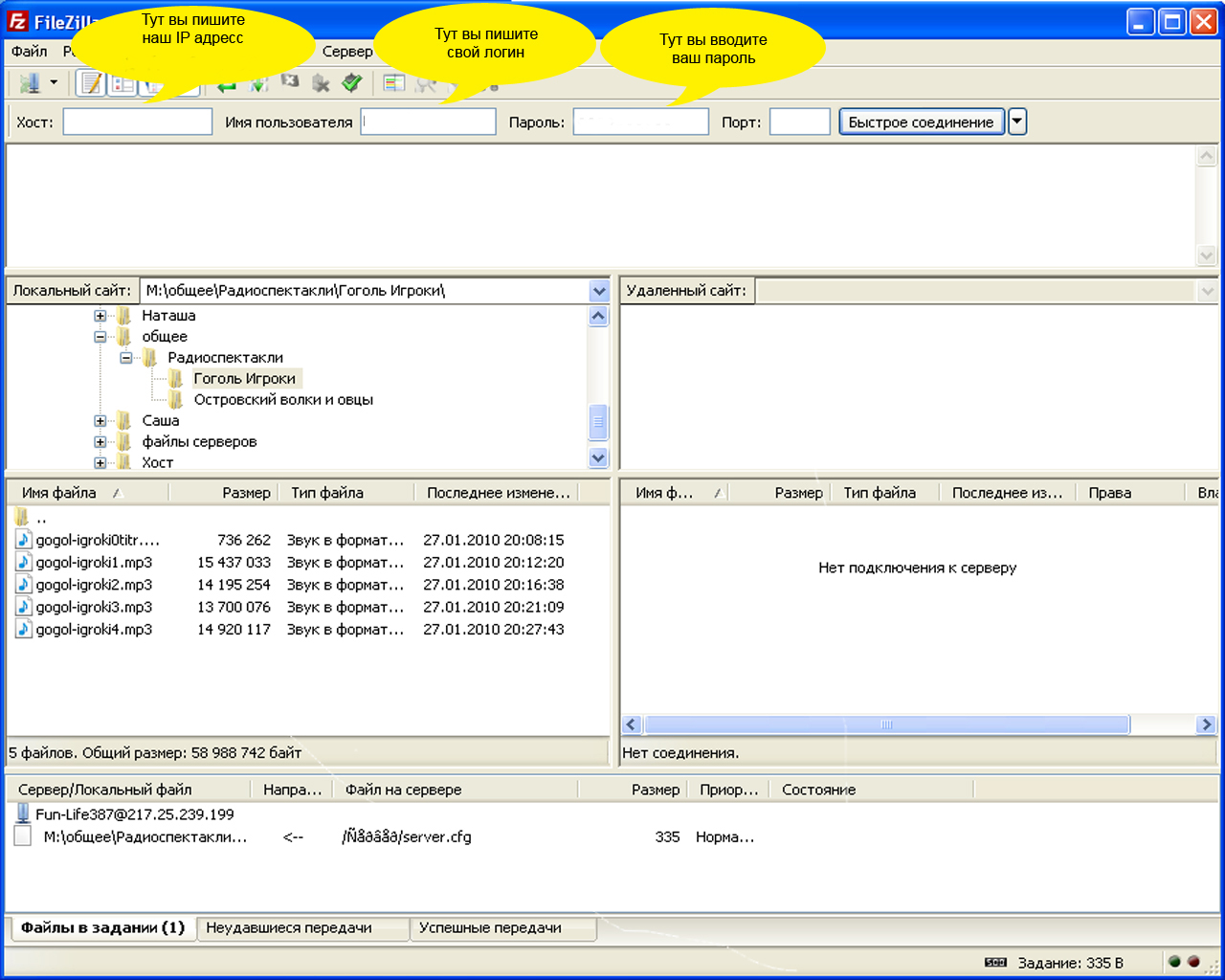This screenshot has width=1225, height=980.
Task: Click the Быстрое соединение button
Action: (x=922, y=122)
